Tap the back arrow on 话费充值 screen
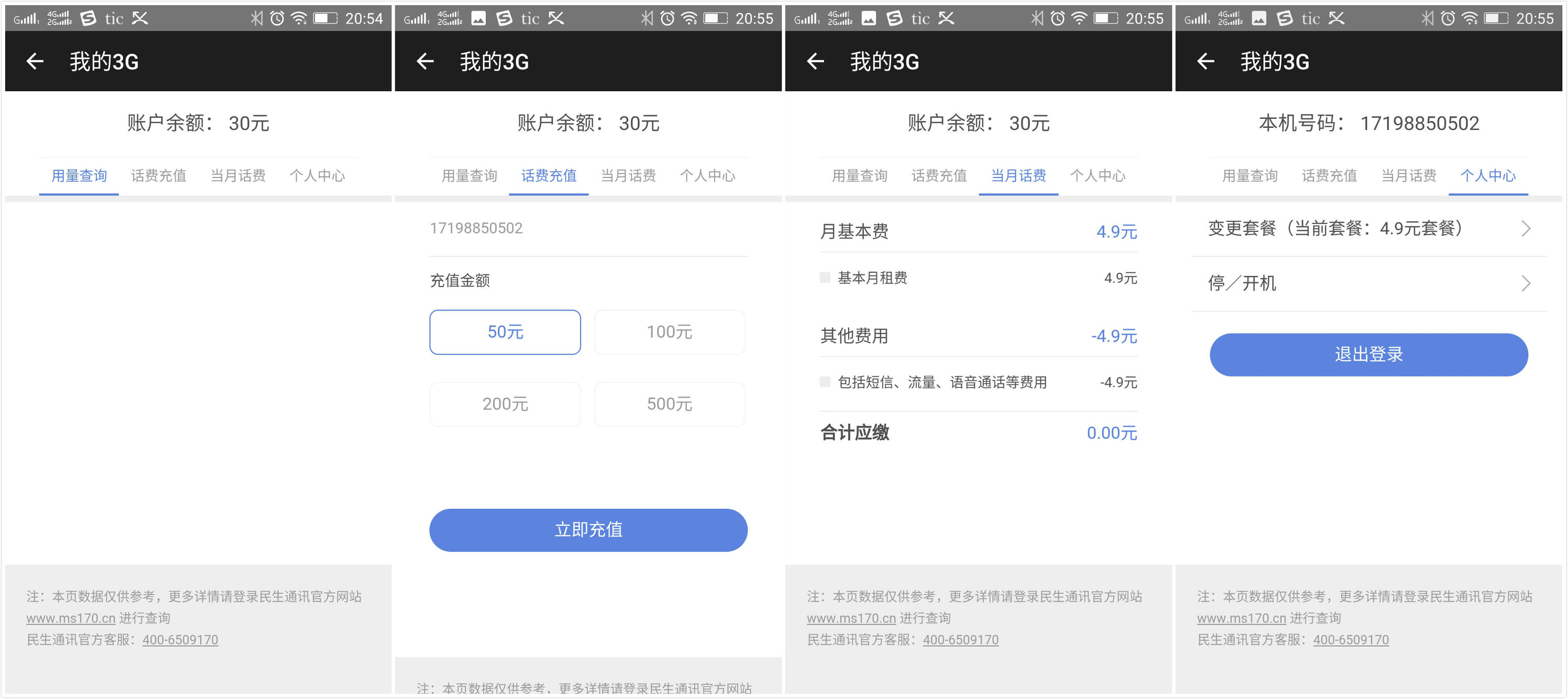1568x699 pixels. point(426,61)
